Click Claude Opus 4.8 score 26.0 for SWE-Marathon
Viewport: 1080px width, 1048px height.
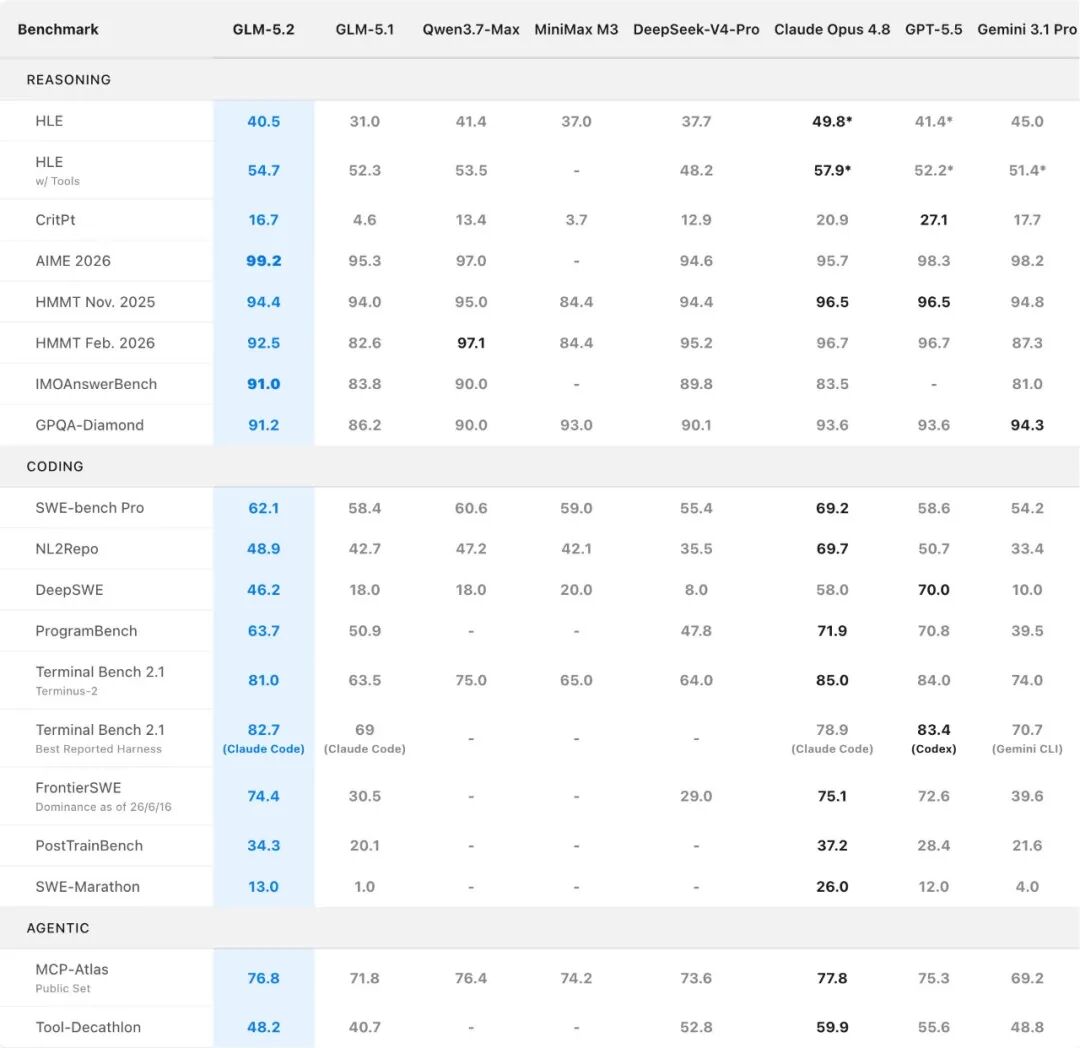pyautogui.click(x=832, y=887)
